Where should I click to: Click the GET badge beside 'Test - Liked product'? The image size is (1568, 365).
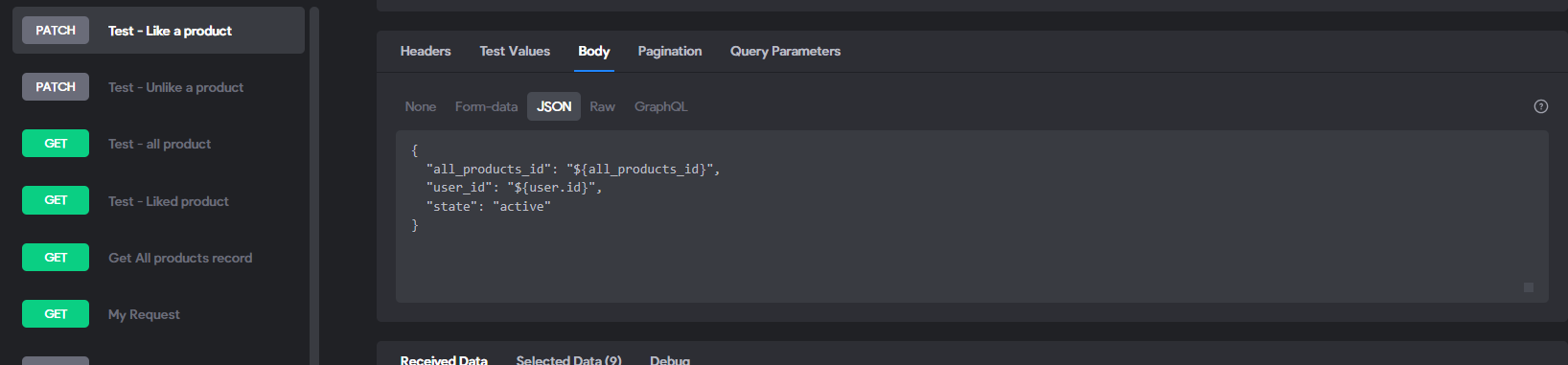56,200
